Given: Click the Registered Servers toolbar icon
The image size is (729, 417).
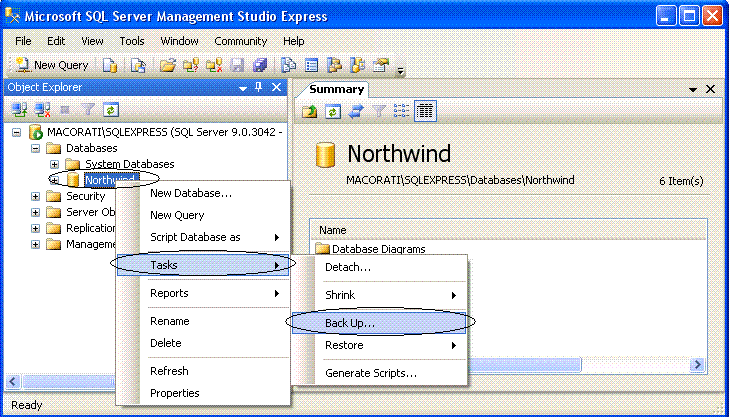Looking at the screenshot, I should tap(288, 65).
